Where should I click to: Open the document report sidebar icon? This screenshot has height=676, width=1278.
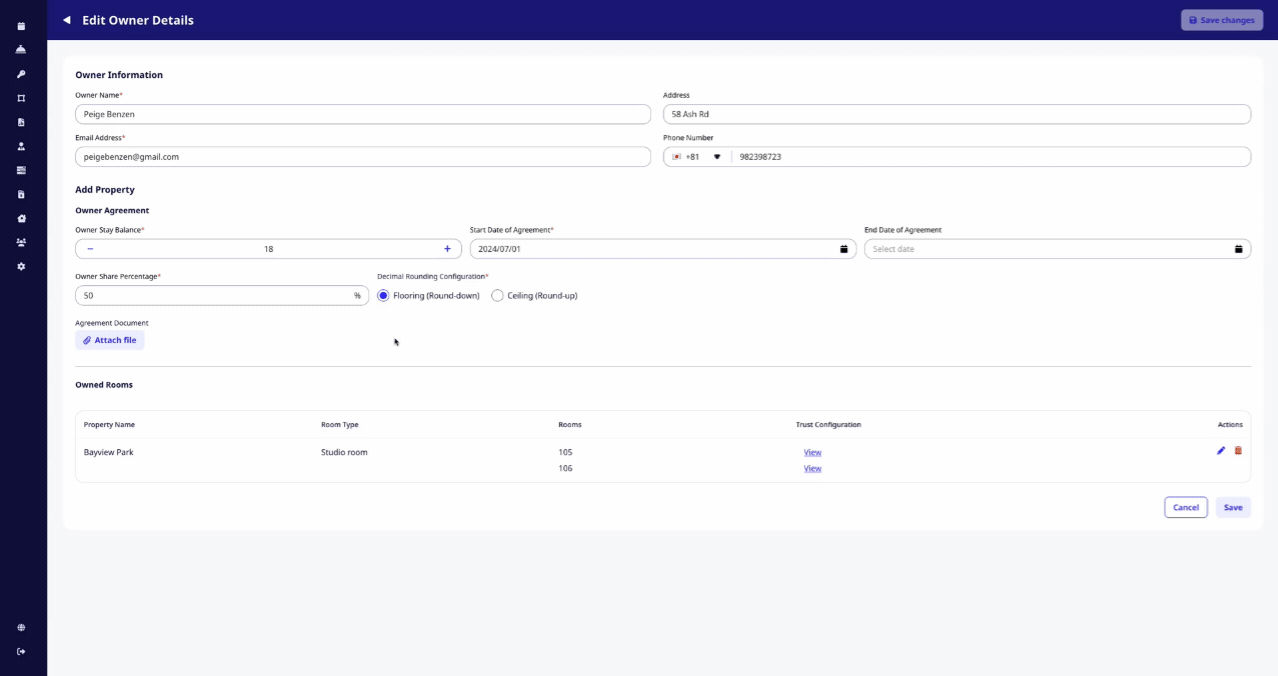click(21, 122)
